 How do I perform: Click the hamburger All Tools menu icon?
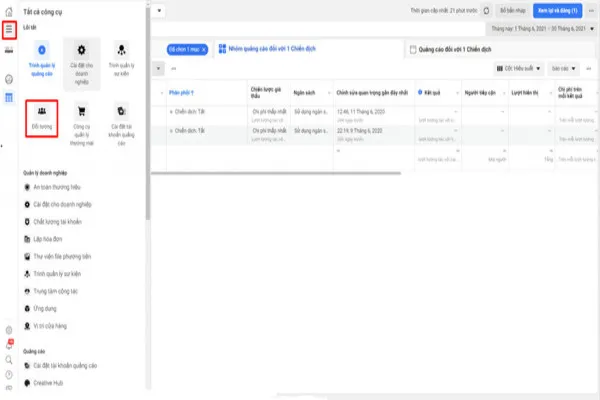pyautogui.click(x=9, y=30)
